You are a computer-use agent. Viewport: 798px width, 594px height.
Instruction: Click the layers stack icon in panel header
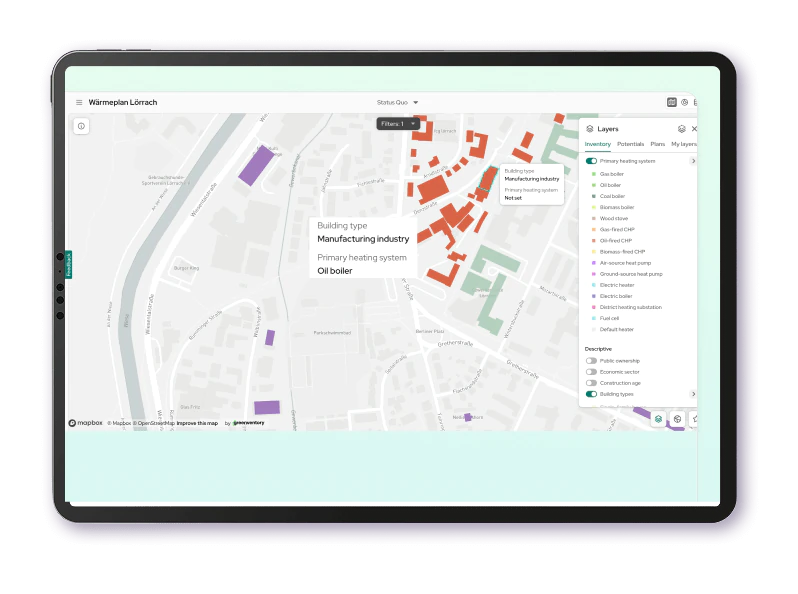point(681,129)
